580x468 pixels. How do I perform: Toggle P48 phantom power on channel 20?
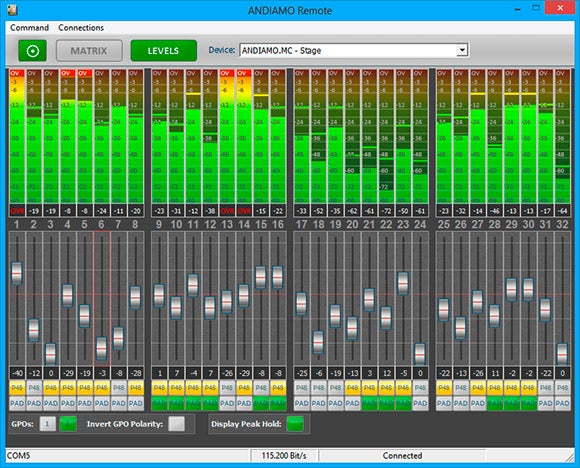click(x=353, y=388)
